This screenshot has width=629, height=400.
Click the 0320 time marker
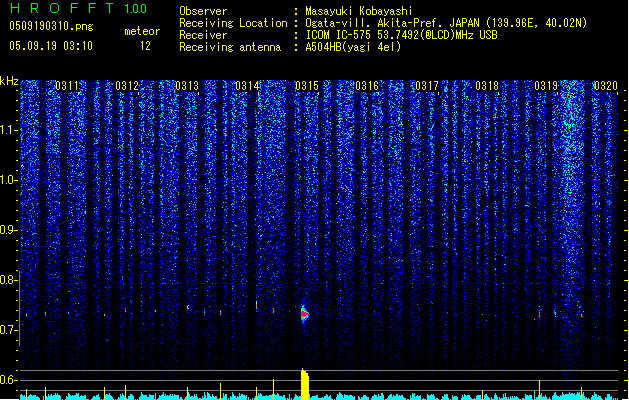(x=606, y=86)
